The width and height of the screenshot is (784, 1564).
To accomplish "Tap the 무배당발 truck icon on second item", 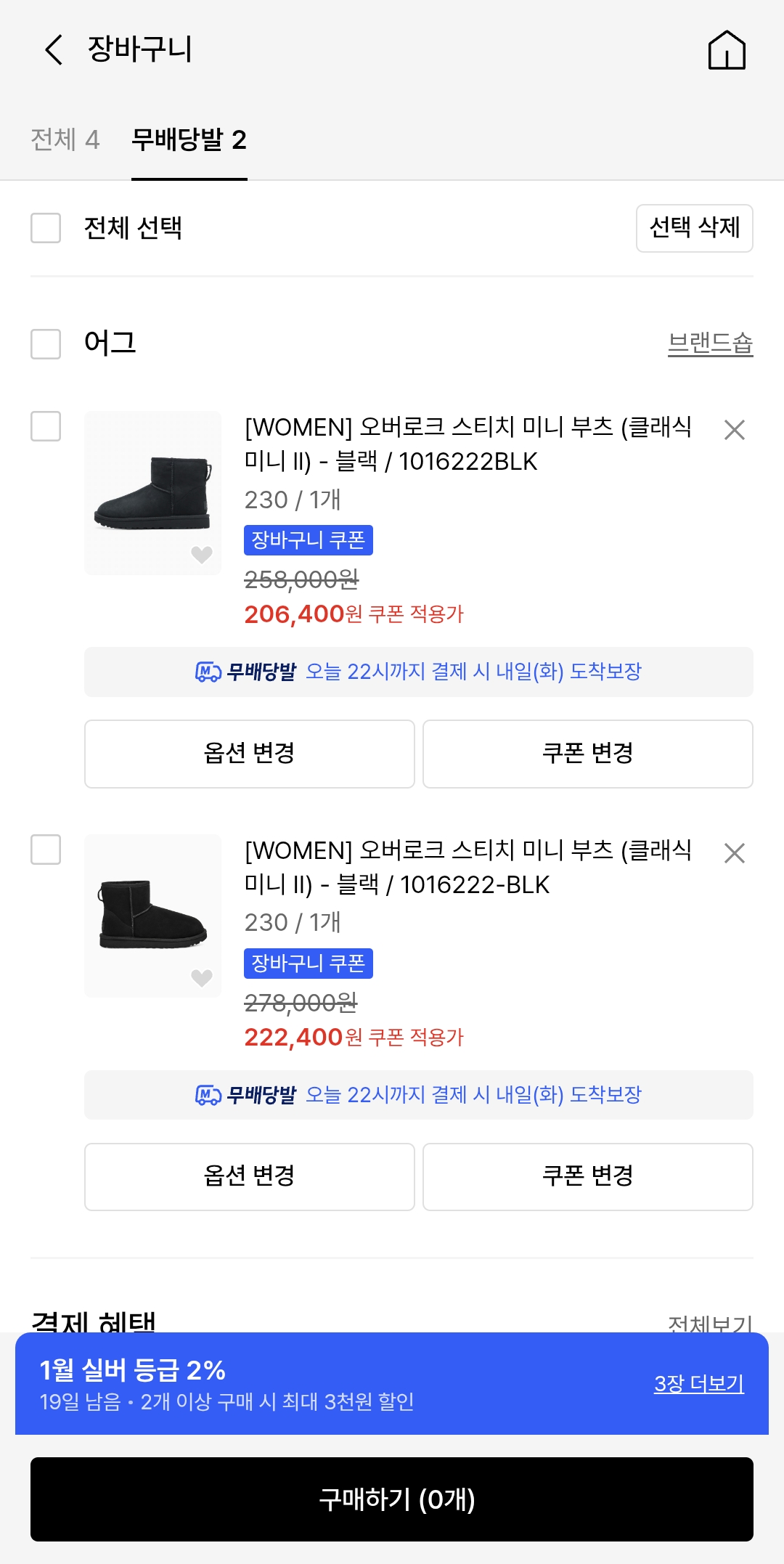I will 208,1095.
